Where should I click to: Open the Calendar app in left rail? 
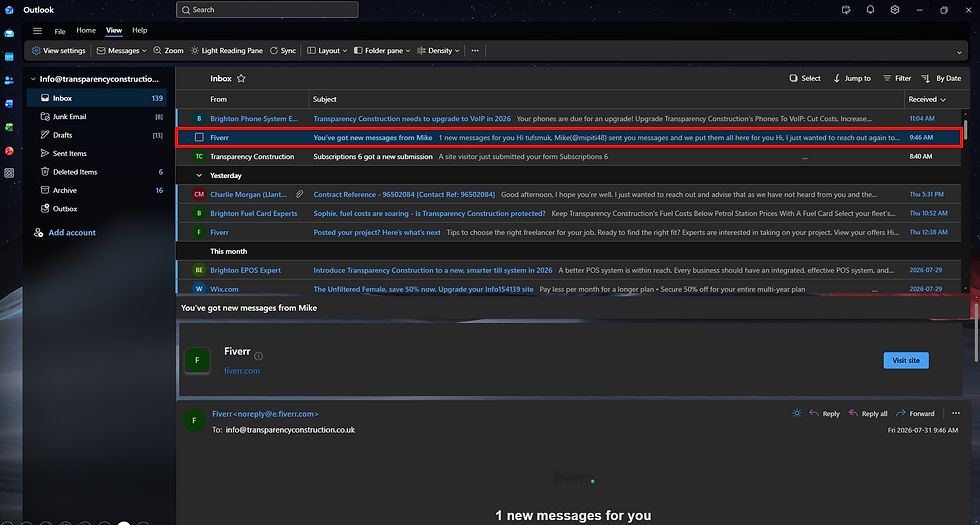(9, 57)
